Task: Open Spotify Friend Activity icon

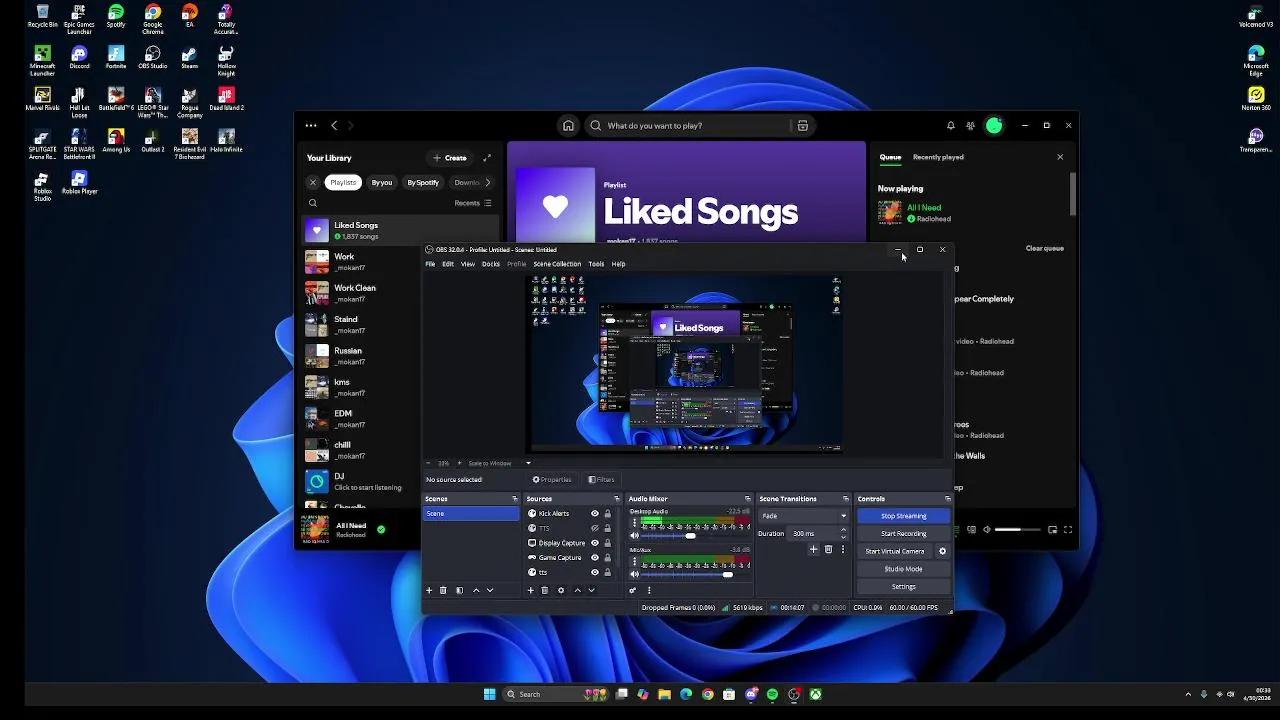Action: [x=970, y=126]
